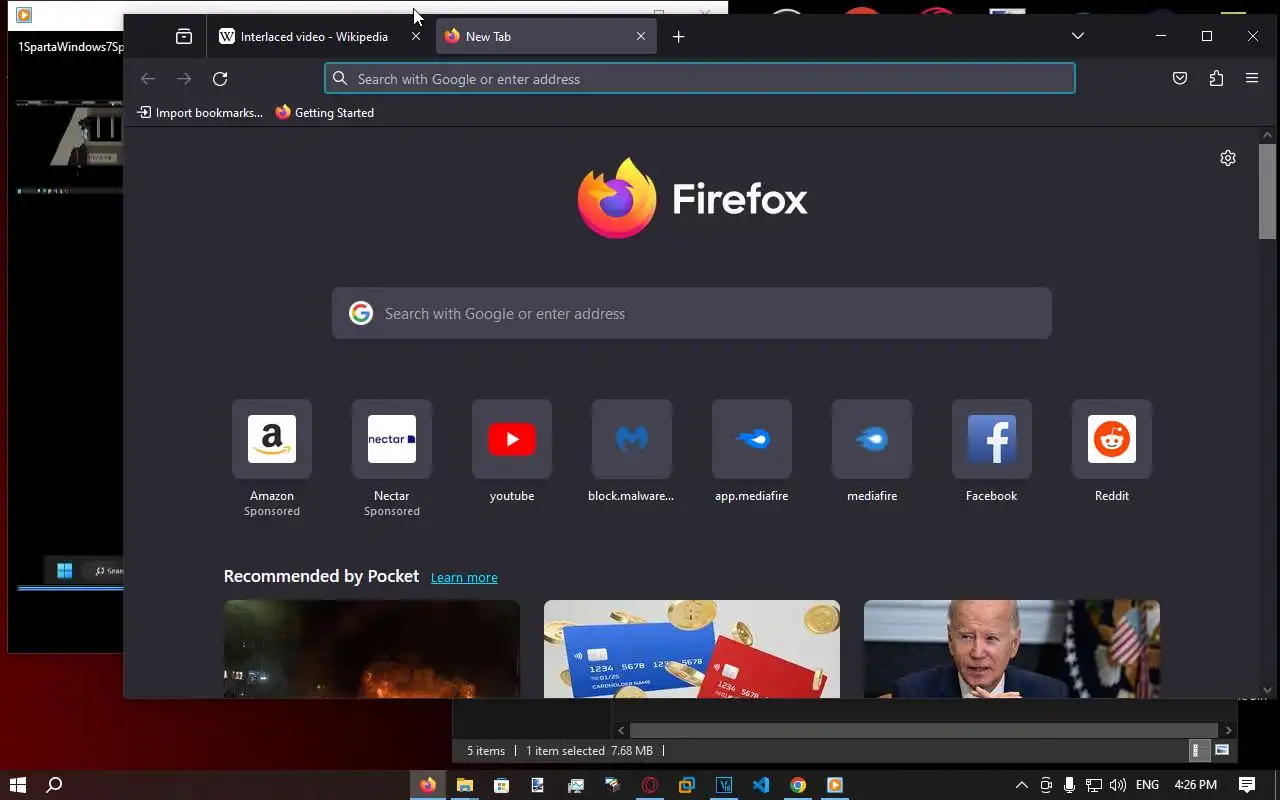The image size is (1280, 800).
Task: Open File Explorer from the taskbar
Action: pos(465,785)
